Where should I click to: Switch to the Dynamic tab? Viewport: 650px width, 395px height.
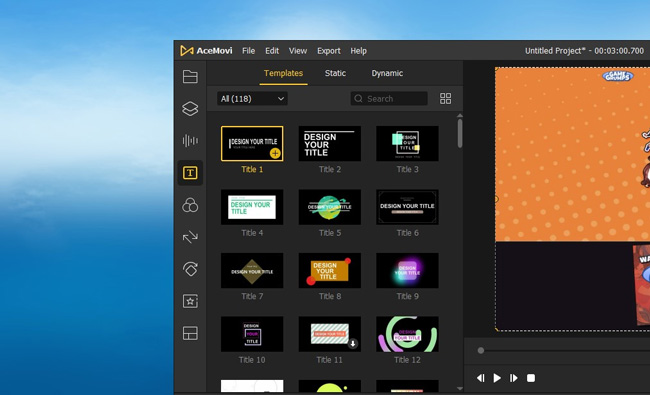(387, 73)
